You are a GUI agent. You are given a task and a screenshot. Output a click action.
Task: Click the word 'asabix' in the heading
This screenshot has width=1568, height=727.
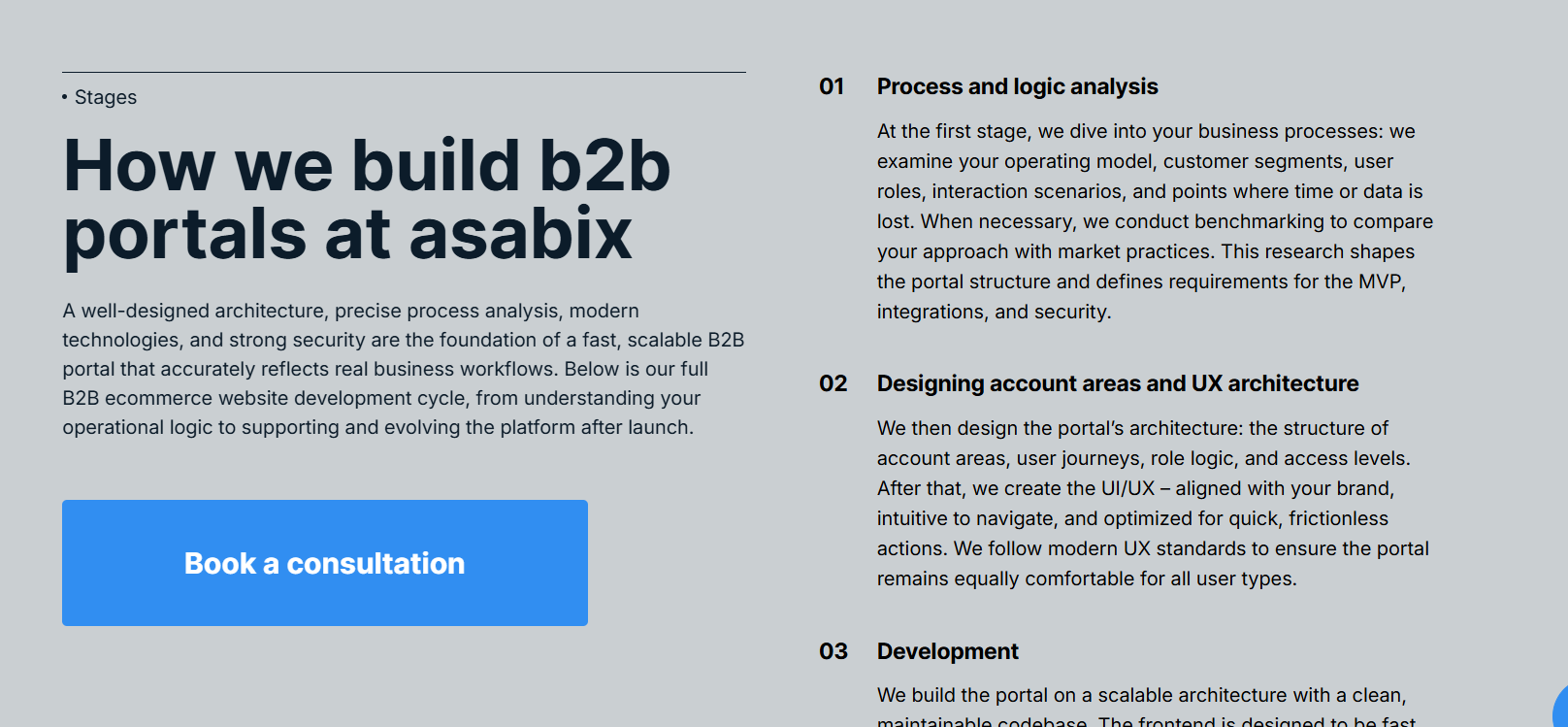(521, 234)
